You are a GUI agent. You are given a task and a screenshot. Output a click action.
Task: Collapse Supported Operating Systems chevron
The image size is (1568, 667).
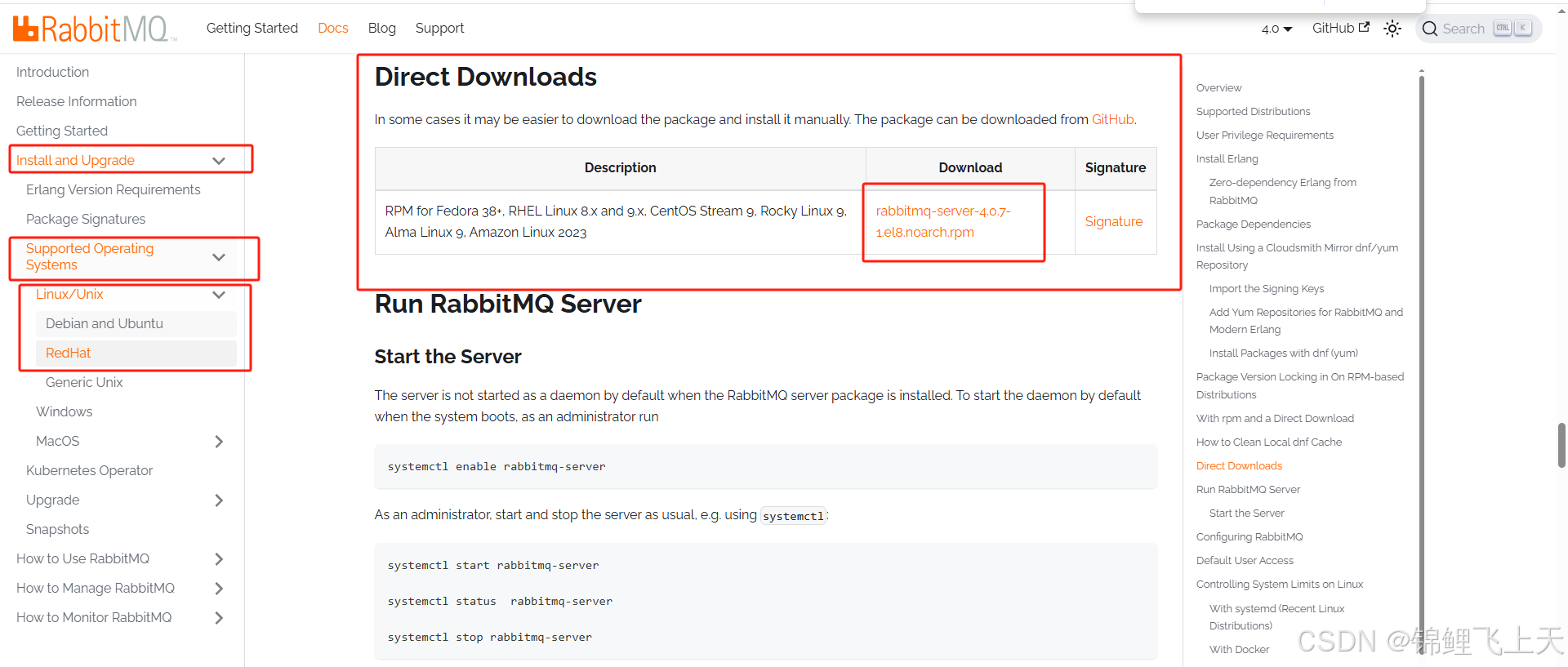219,257
